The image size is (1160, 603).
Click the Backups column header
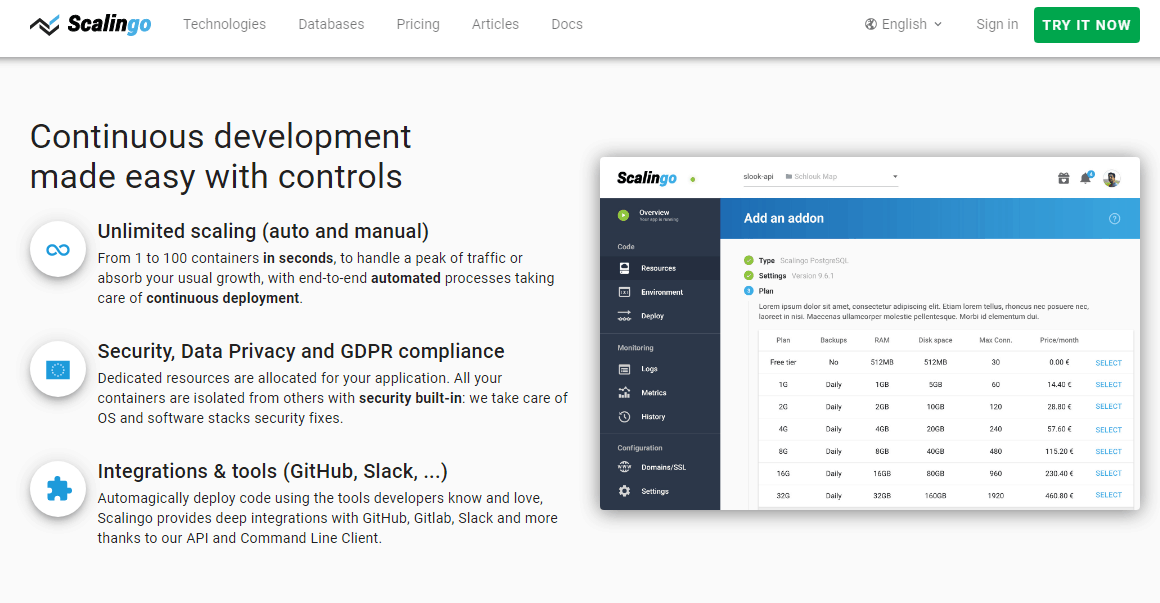pos(834,340)
